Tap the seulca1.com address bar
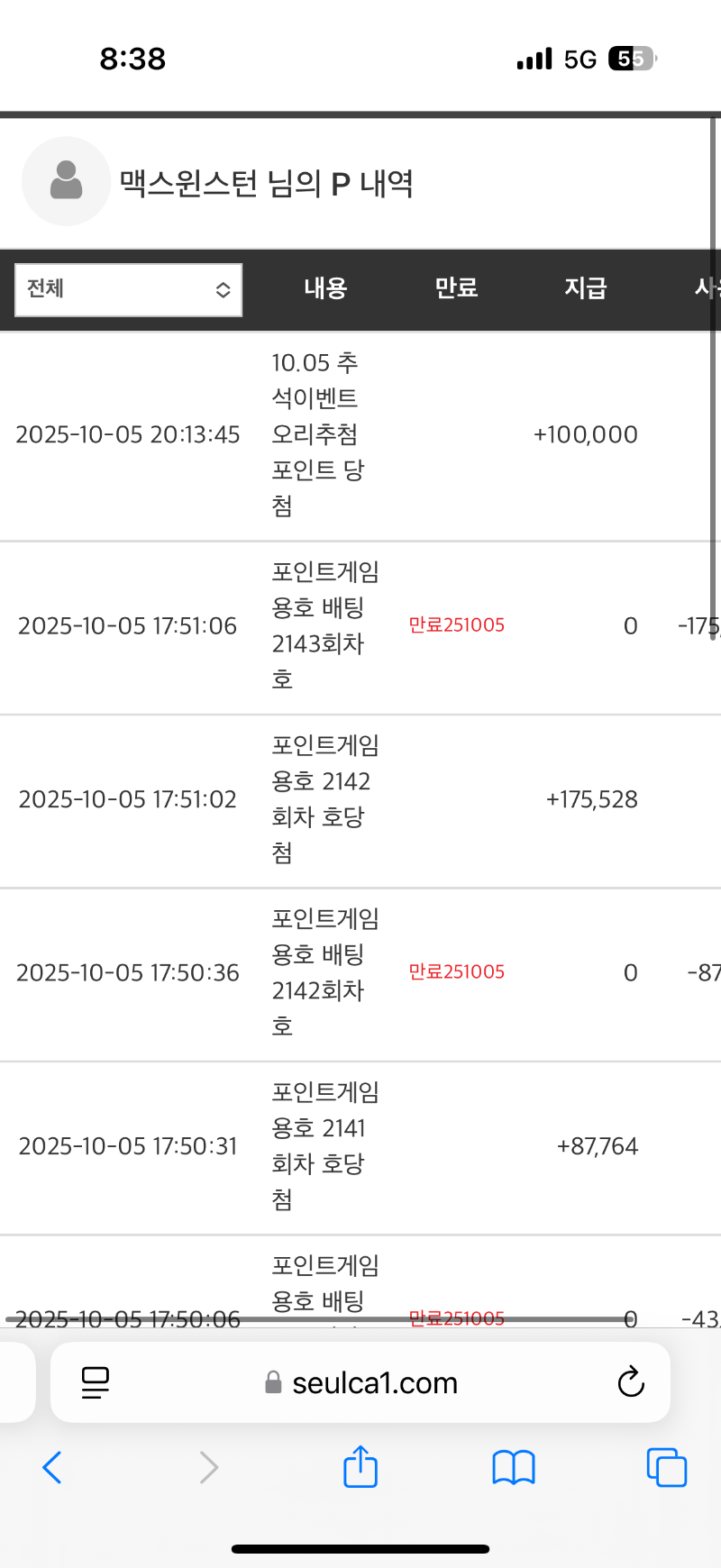 pos(375,1382)
